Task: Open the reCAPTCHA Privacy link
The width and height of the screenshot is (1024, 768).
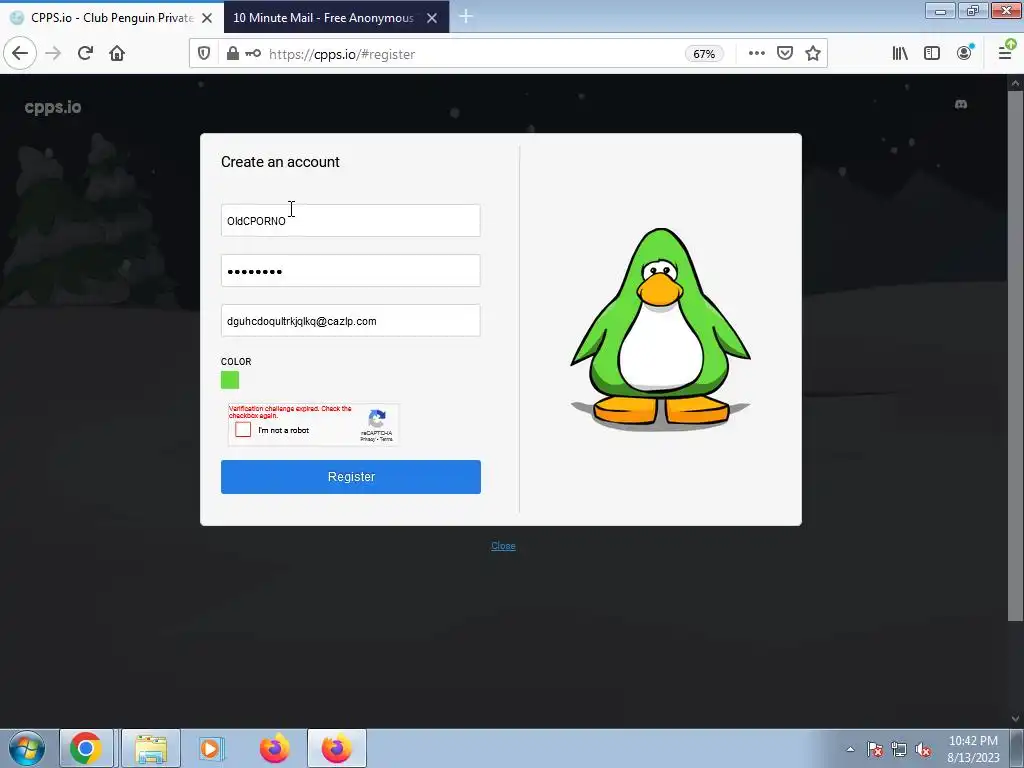Action: tap(368, 440)
